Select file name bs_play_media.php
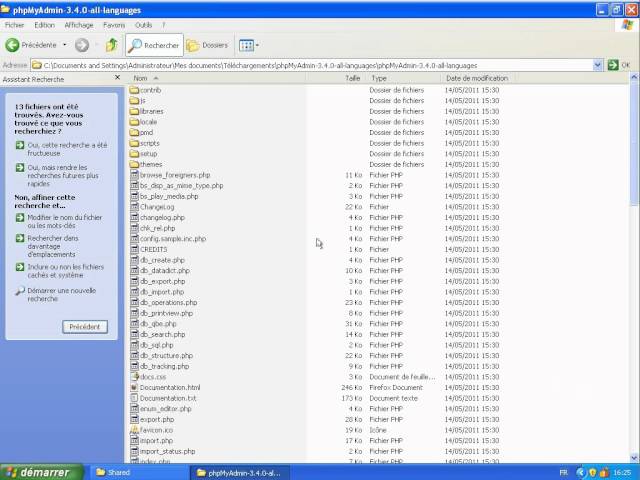 pyautogui.click(x=169, y=196)
